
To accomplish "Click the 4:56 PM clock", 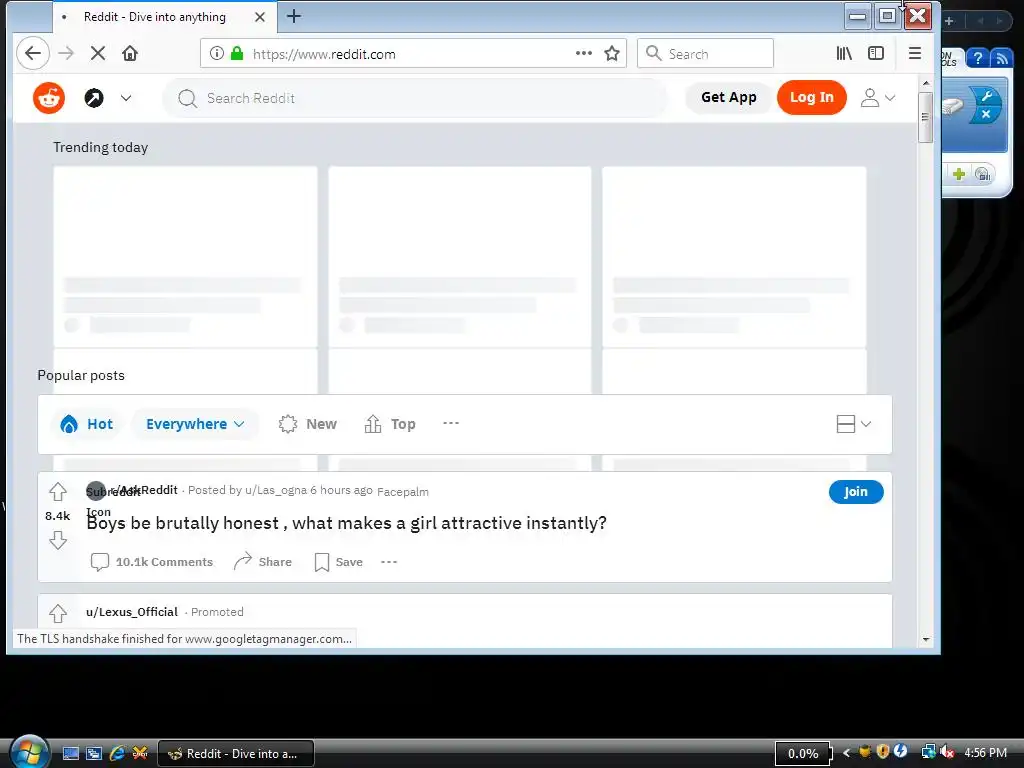I will [985, 753].
